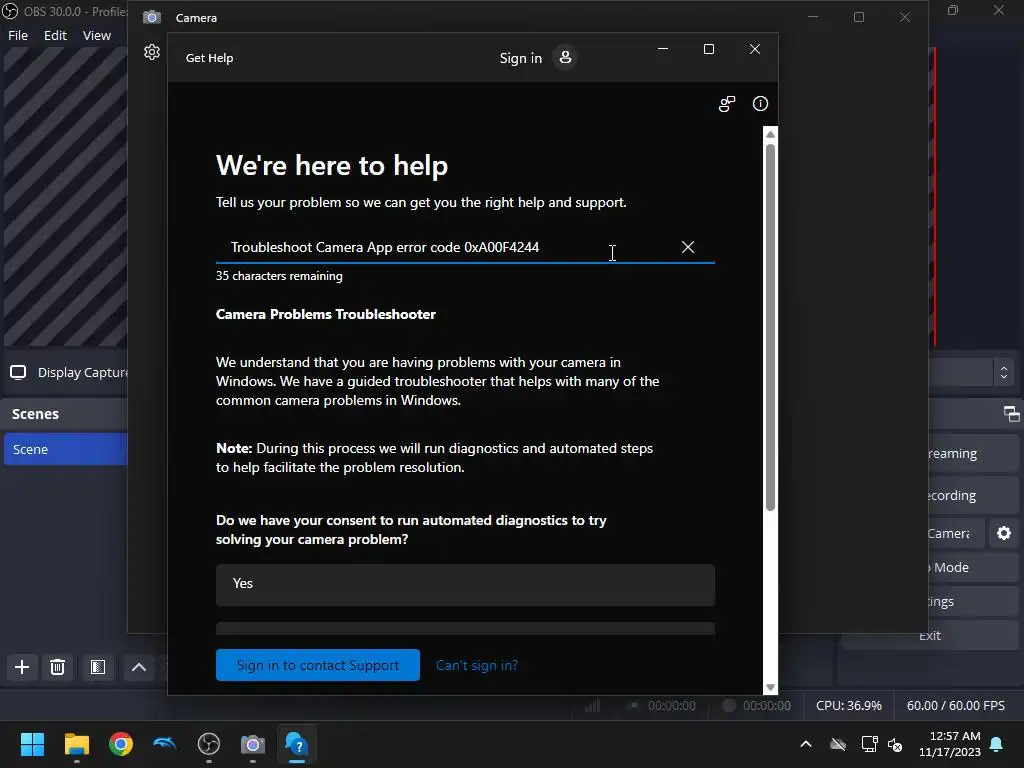Open the Get Help feedback icon
This screenshot has height=768, width=1024.
click(727, 104)
